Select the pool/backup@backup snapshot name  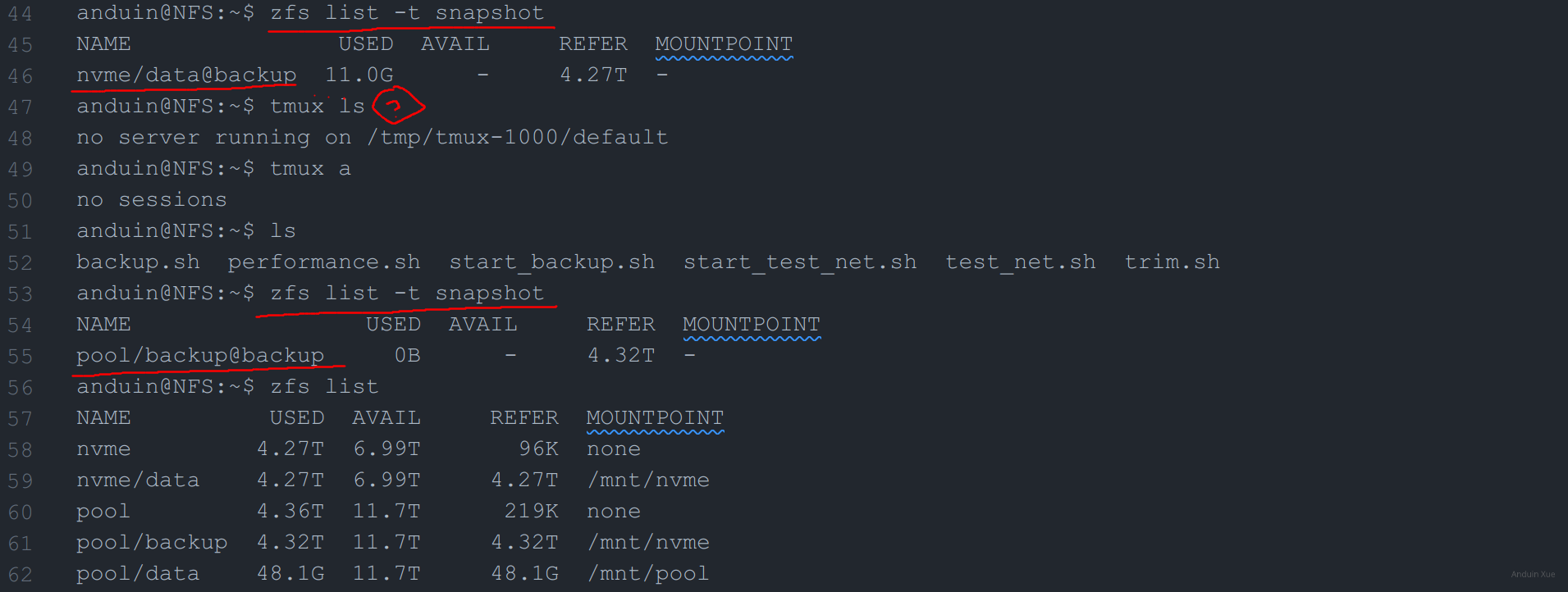(x=200, y=355)
